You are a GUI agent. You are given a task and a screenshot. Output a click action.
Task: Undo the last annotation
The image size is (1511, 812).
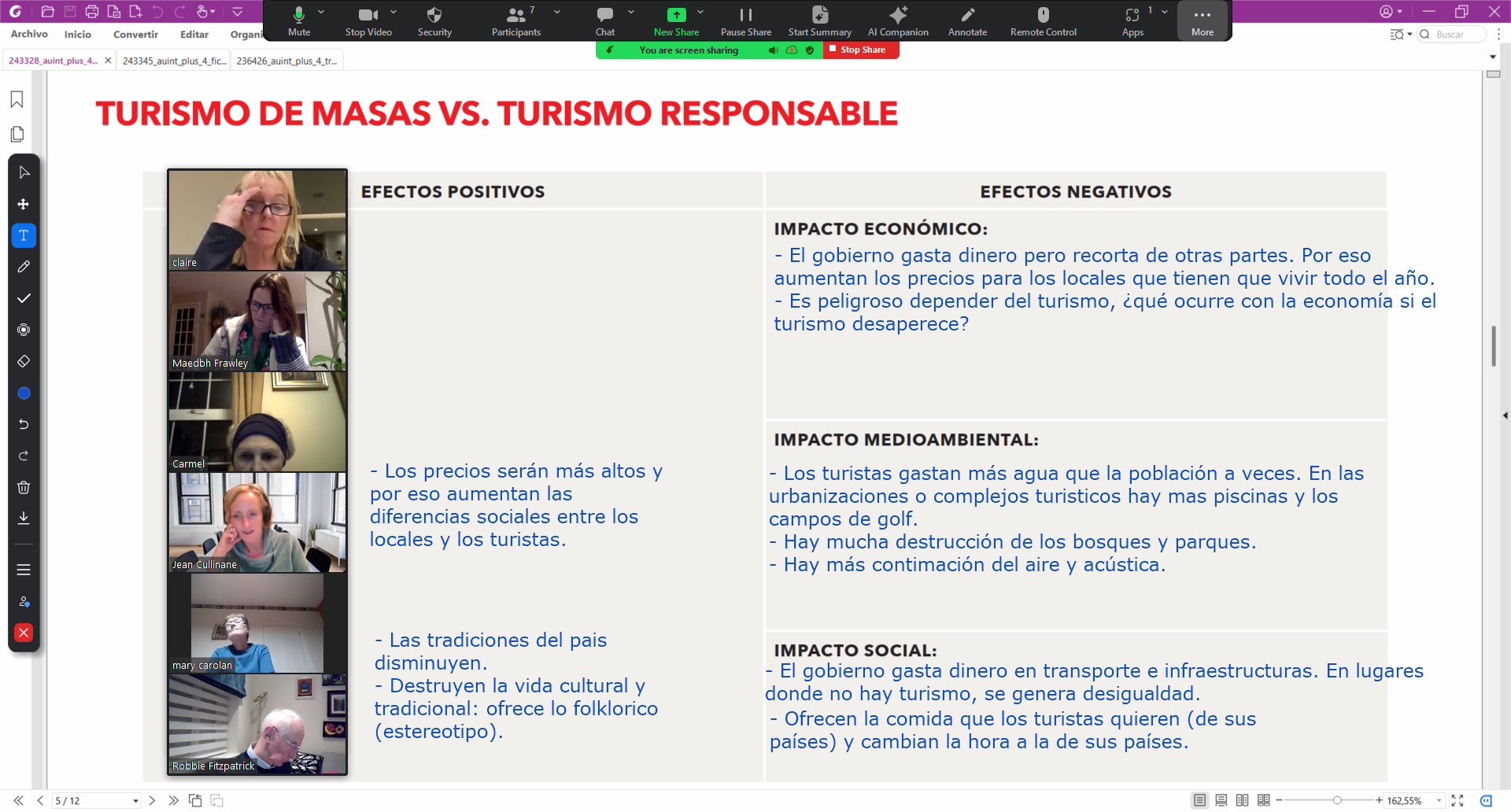click(24, 424)
